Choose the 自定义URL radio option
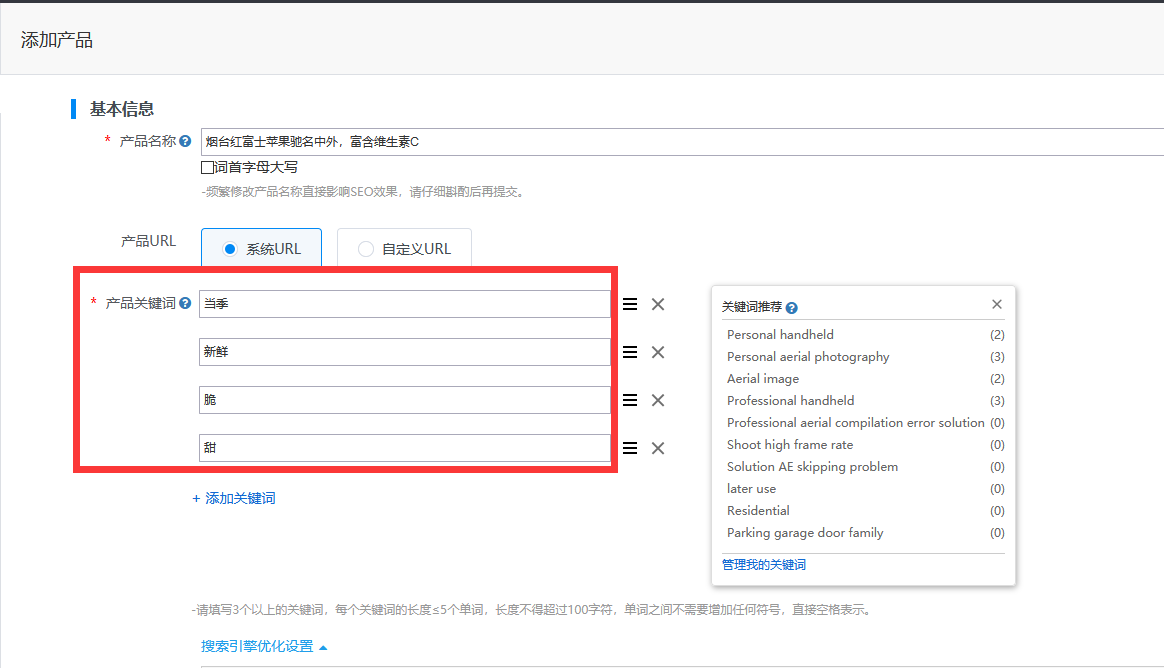 pos(366,249)
